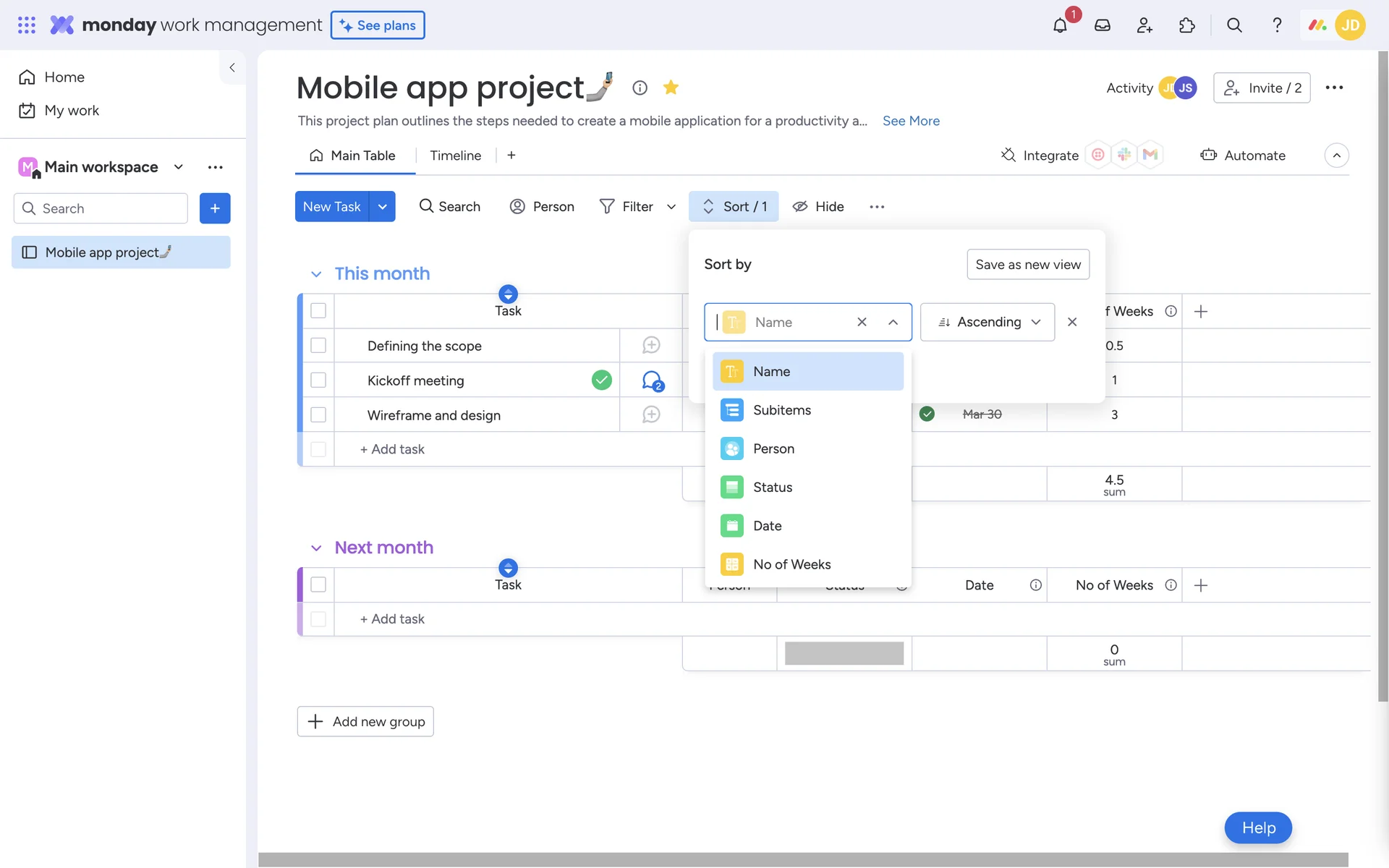Click the See More description link

click(x=911, y=121)
